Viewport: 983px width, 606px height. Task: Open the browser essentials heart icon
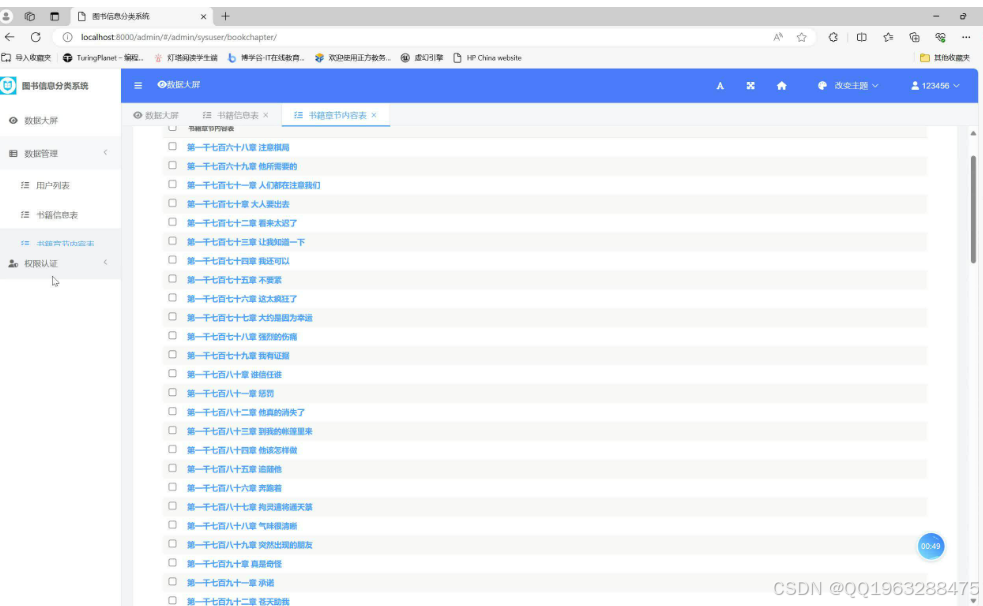[x=940, y=37]
